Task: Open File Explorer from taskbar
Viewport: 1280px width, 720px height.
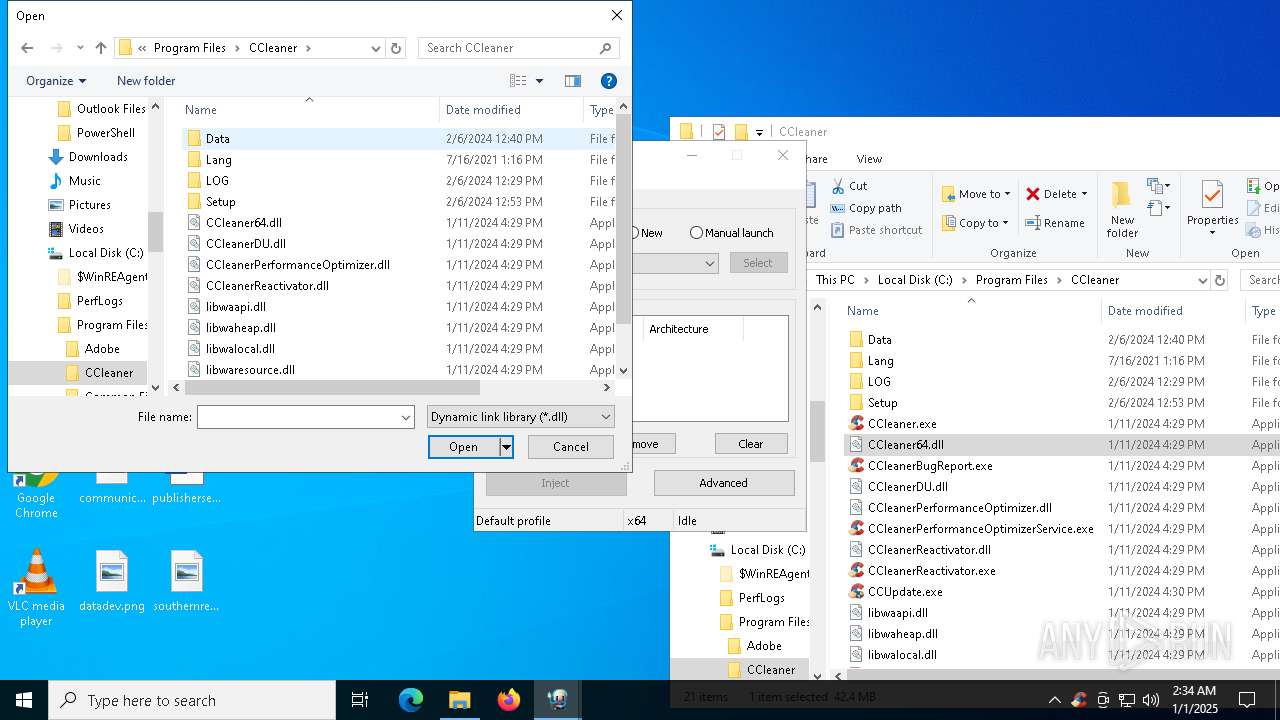Action: pyautogui.click(x=459, y=700)
